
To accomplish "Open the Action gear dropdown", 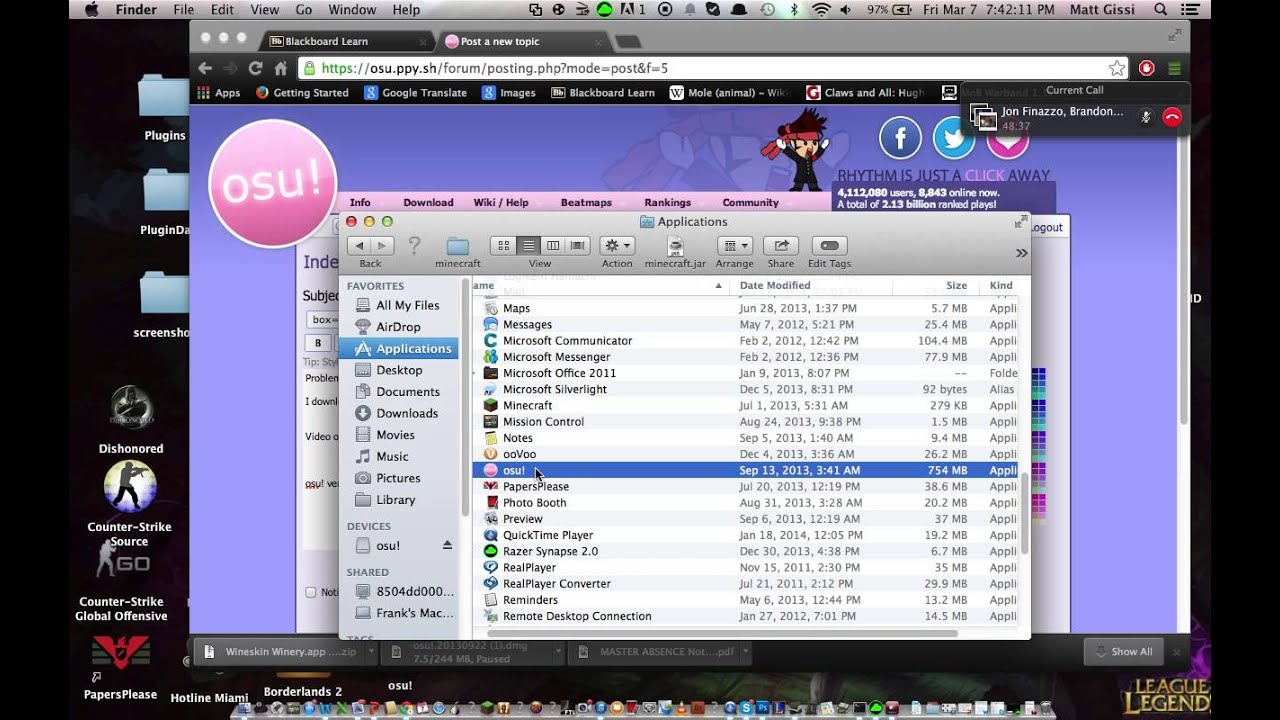I will [x=617, y=246].
